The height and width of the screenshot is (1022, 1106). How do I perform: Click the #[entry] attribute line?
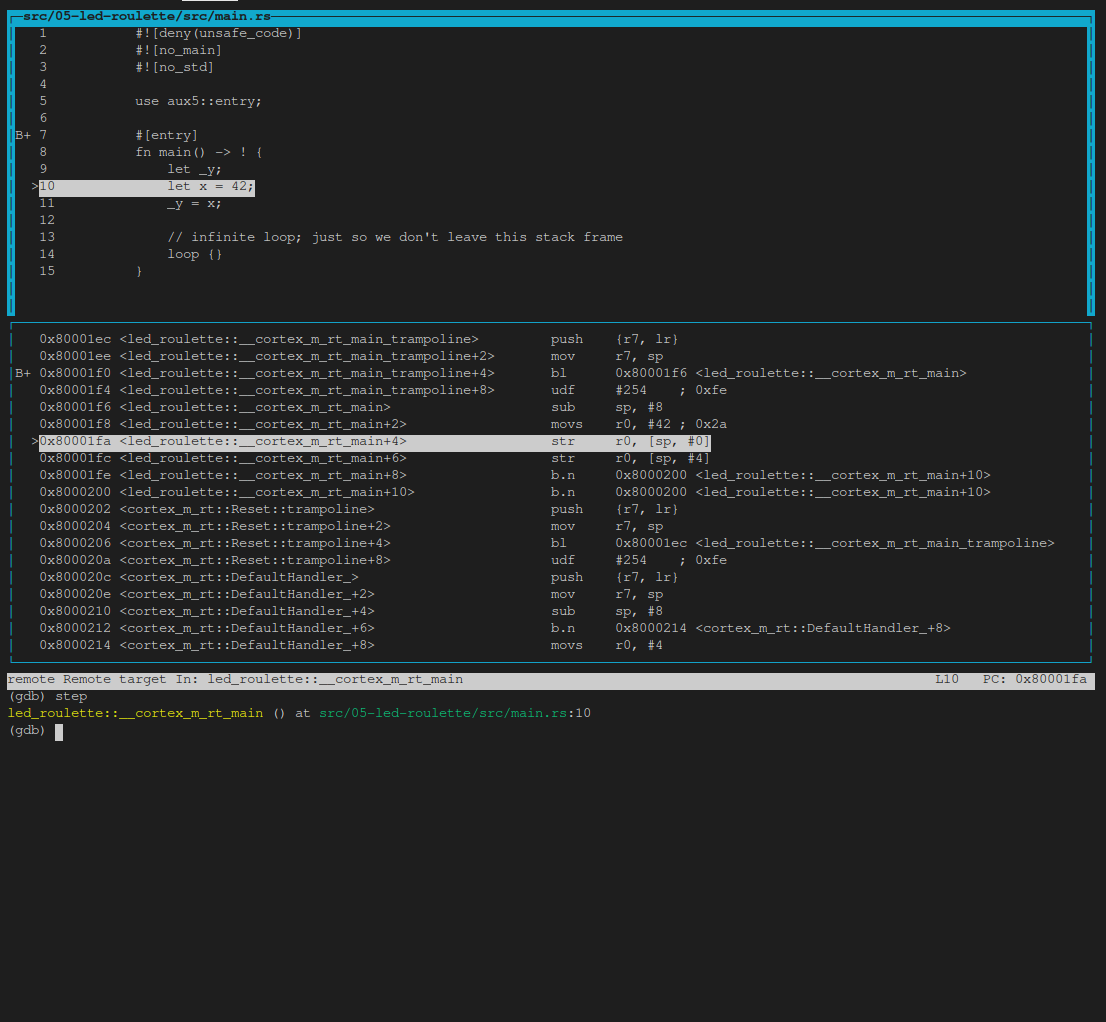pos(166,135)
